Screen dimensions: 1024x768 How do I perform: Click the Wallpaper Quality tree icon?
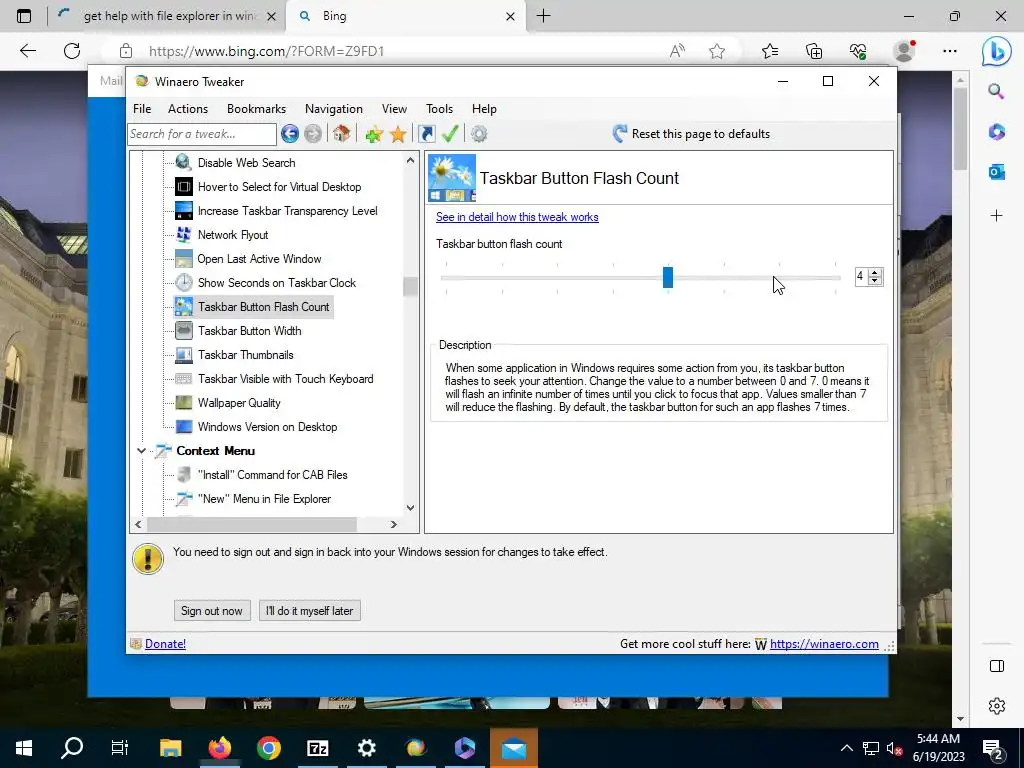click(x=184, y=403)
